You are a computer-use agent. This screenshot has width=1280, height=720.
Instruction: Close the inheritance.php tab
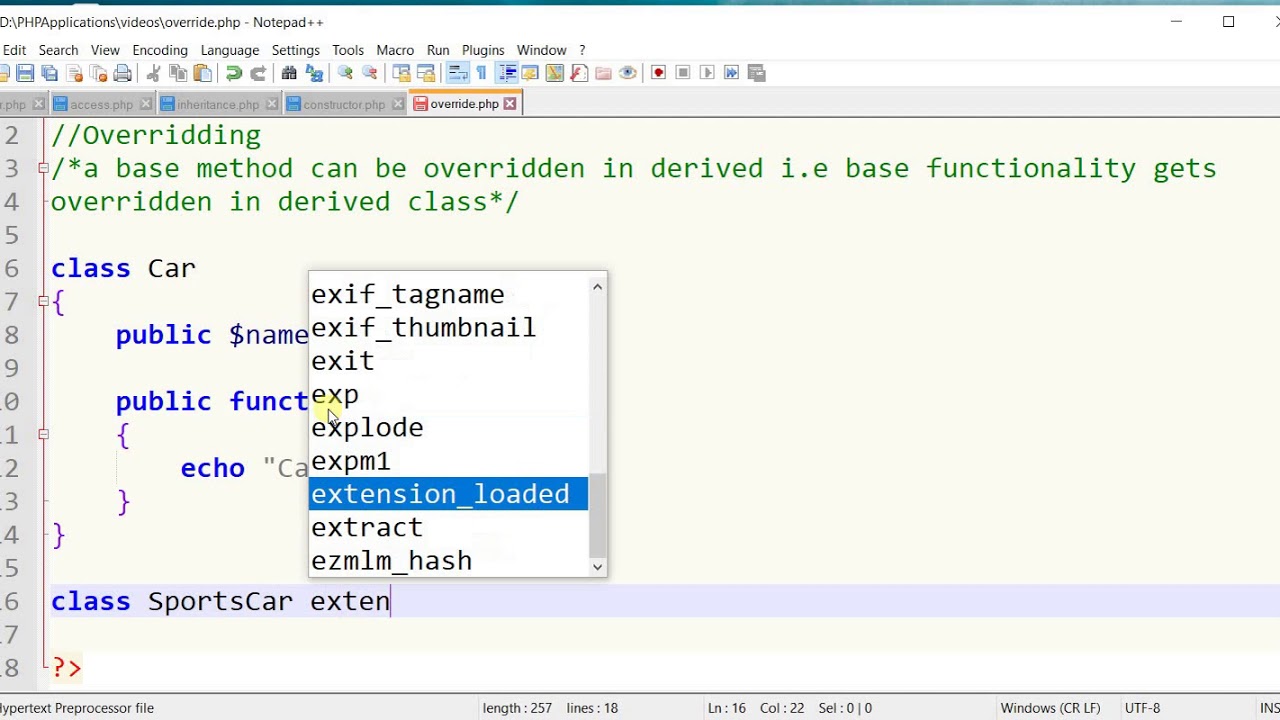coord(272,104)
